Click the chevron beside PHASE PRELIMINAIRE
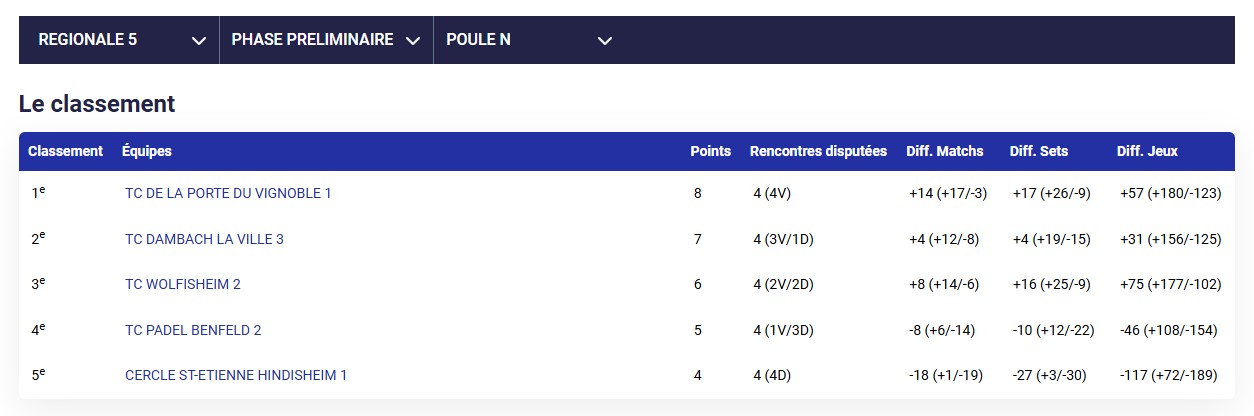 point(412,41)
